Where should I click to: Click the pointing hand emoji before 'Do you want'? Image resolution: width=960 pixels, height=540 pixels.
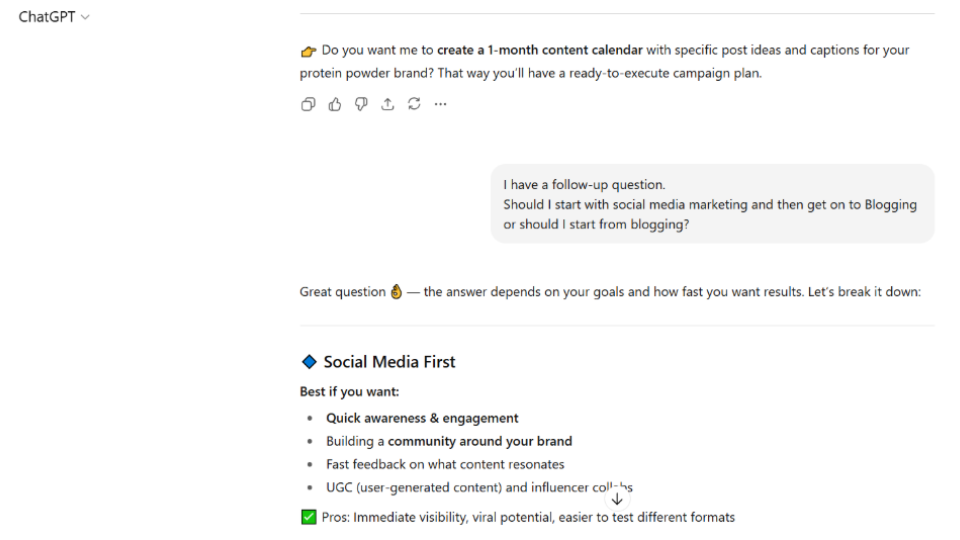pyautogui.click(x=309, y=51)
